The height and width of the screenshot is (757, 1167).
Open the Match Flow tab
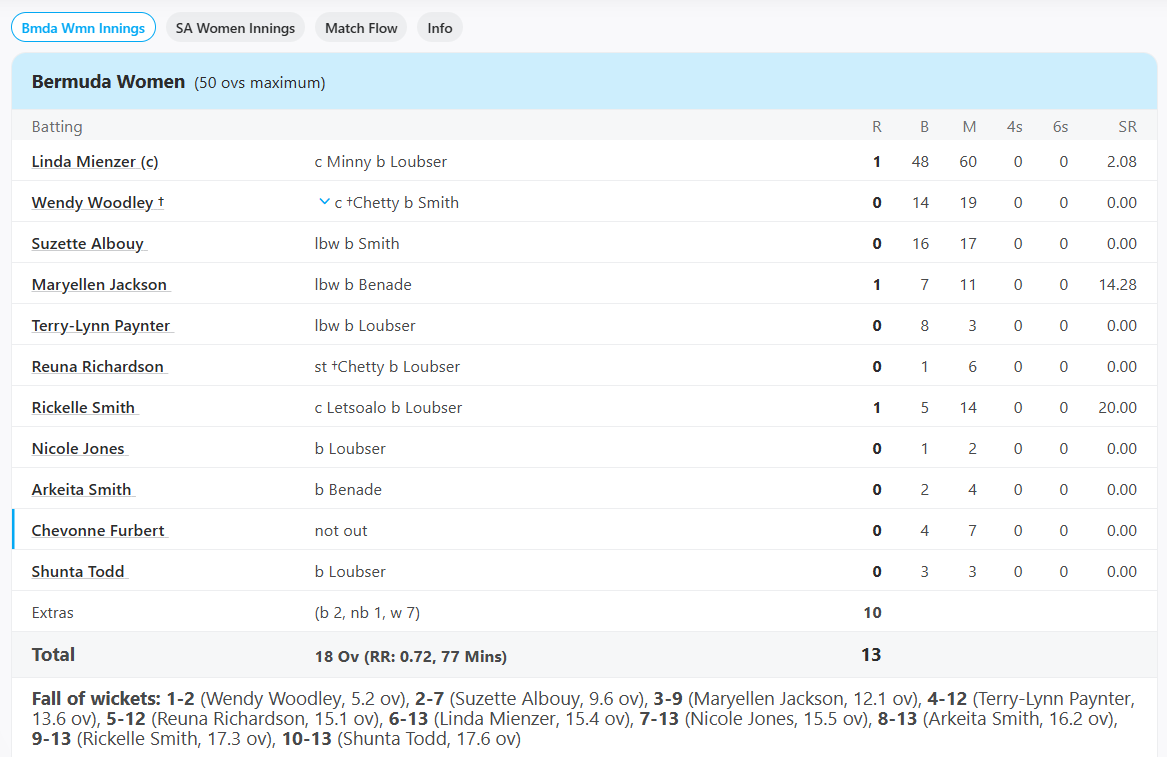coord(361,28)
